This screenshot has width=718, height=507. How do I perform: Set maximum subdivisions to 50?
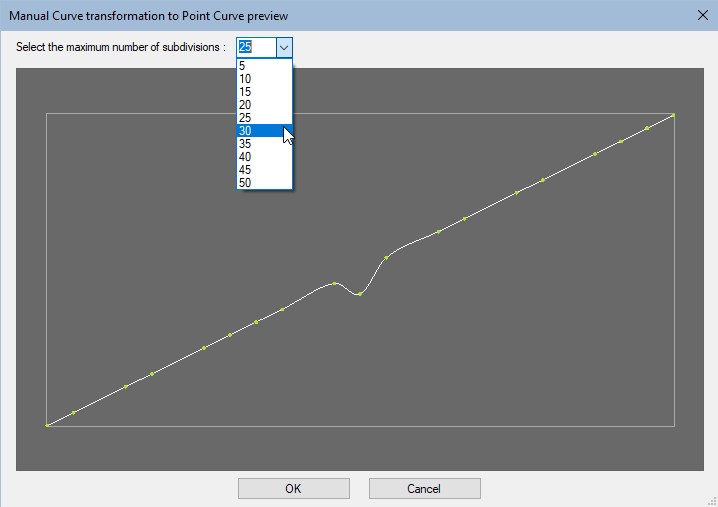point(264,183)
